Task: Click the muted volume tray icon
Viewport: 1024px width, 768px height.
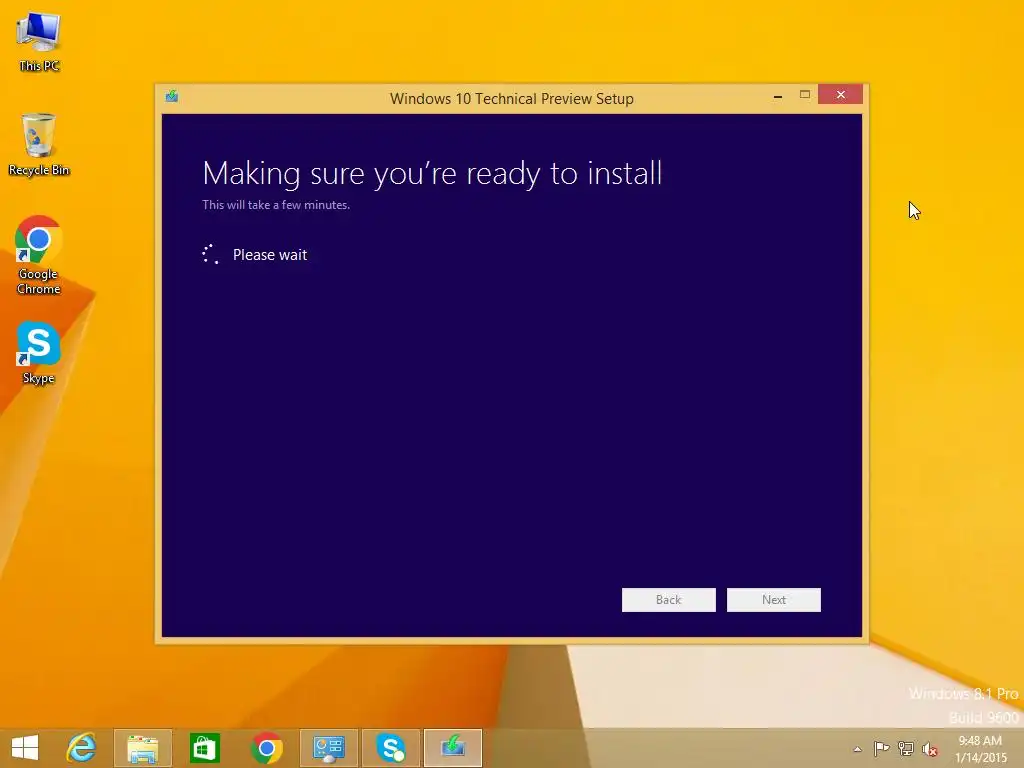Action: 930,749
